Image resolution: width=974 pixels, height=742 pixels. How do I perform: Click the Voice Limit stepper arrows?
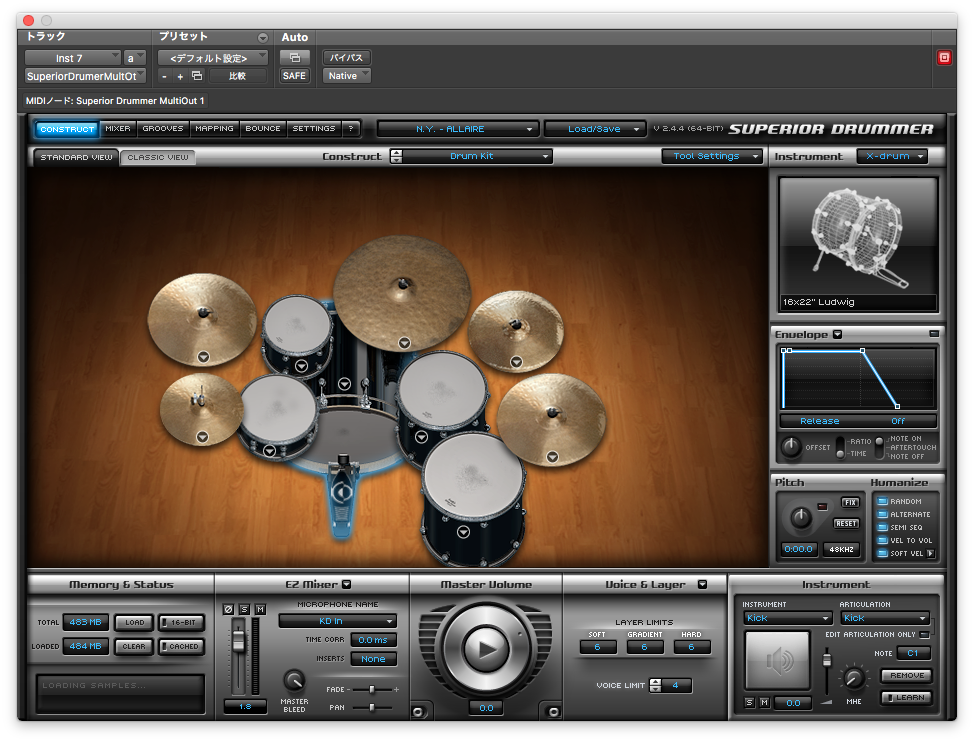point(655,685)
